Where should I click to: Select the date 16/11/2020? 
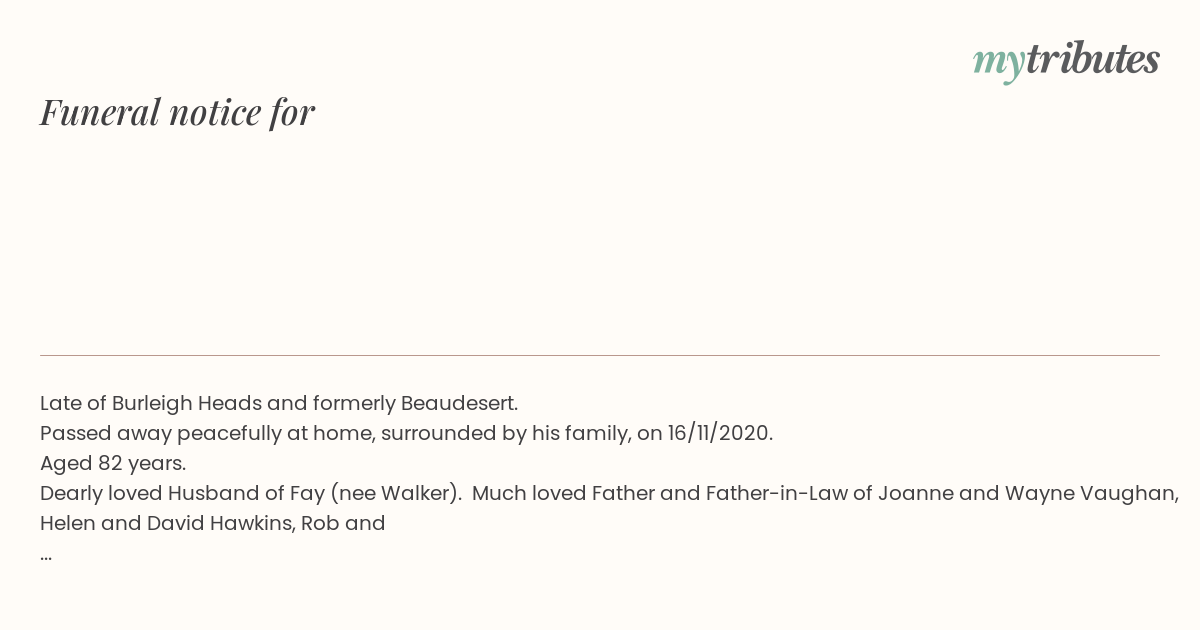click(x=718, y=434)
